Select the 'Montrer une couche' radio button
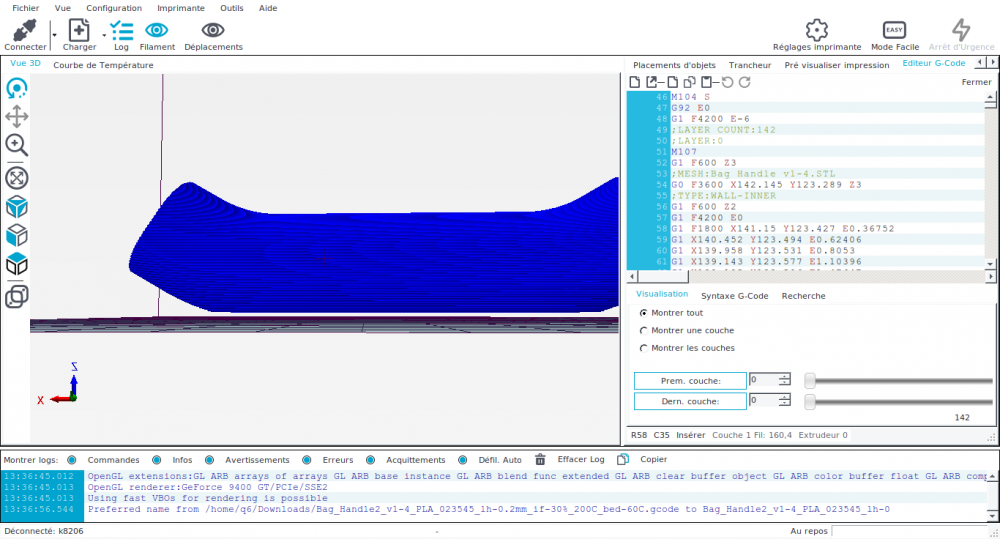Viewport: 1000px width, 539px height. click(x=643, y=331)
